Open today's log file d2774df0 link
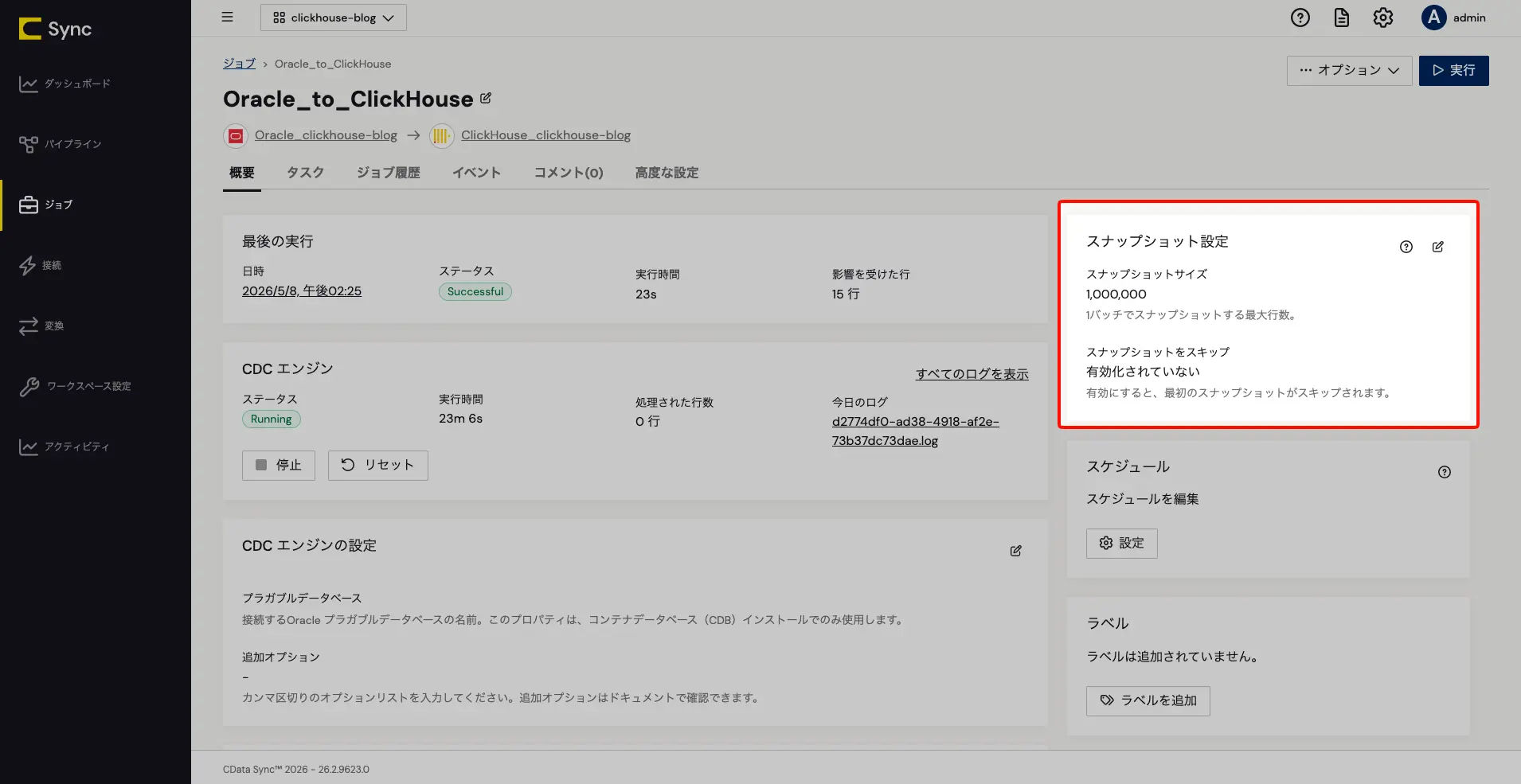 pyautogui.click(x=915, y=431)
